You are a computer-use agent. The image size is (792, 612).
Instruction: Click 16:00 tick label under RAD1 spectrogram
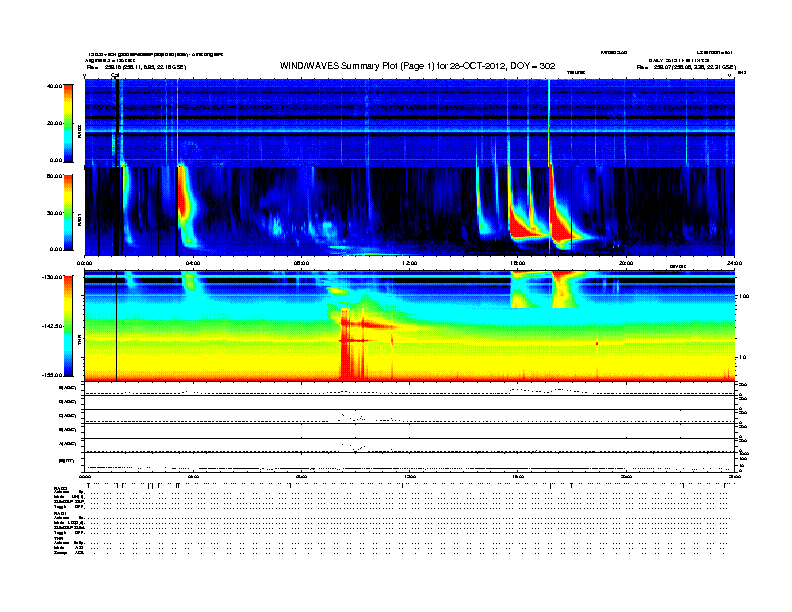click(x=518, y=263)
